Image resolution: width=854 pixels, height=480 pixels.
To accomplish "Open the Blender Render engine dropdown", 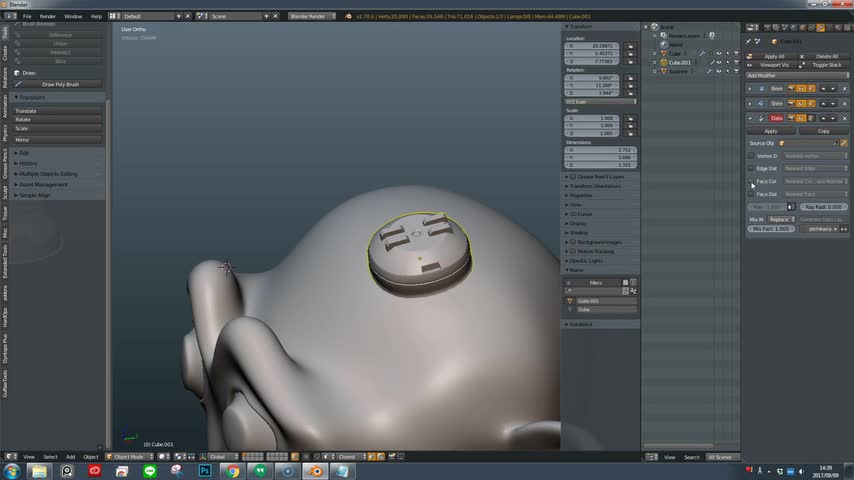I will tap(312, 16).
